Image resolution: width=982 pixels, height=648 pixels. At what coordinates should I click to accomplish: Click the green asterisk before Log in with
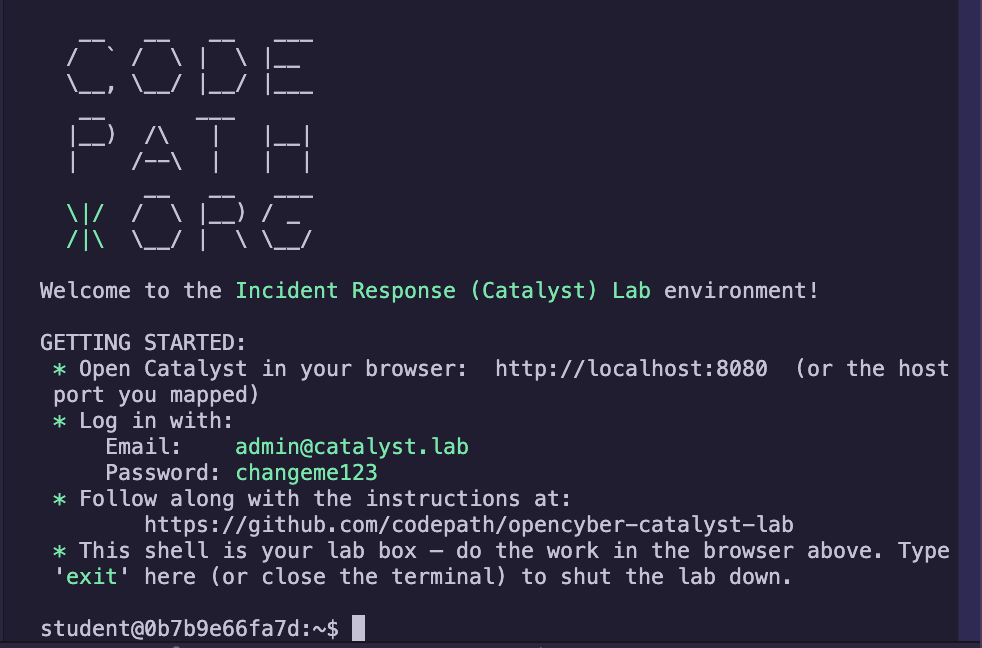point(59,421)
